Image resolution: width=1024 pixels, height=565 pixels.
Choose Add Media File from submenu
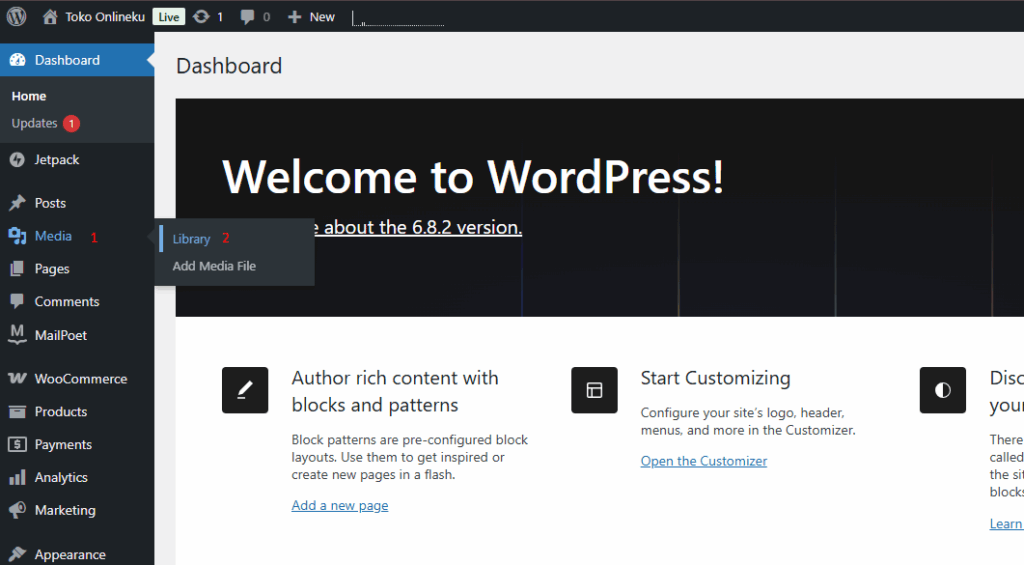click(214, 266)
